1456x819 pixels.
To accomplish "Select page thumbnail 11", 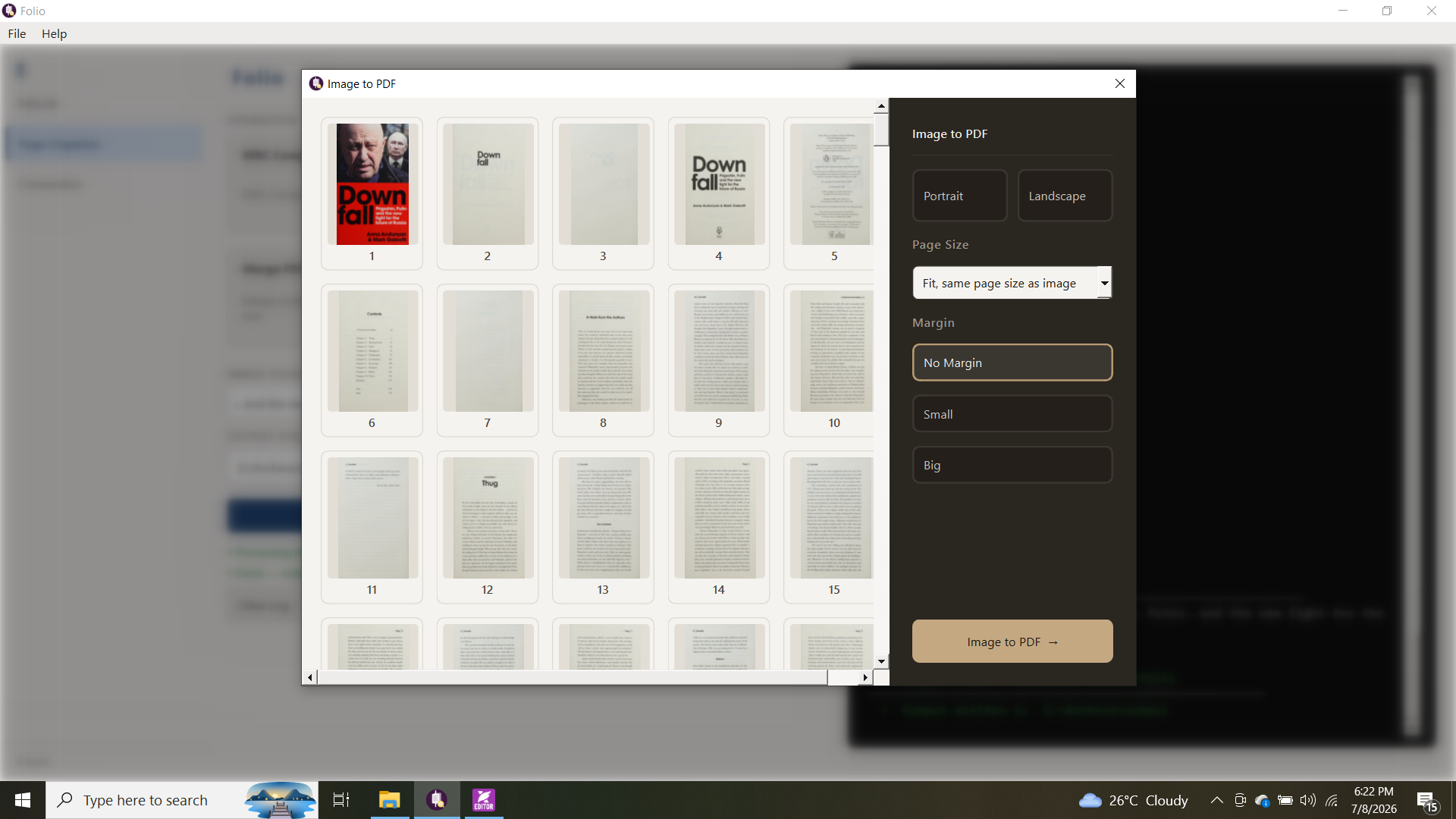I will [x=372, y=527].
